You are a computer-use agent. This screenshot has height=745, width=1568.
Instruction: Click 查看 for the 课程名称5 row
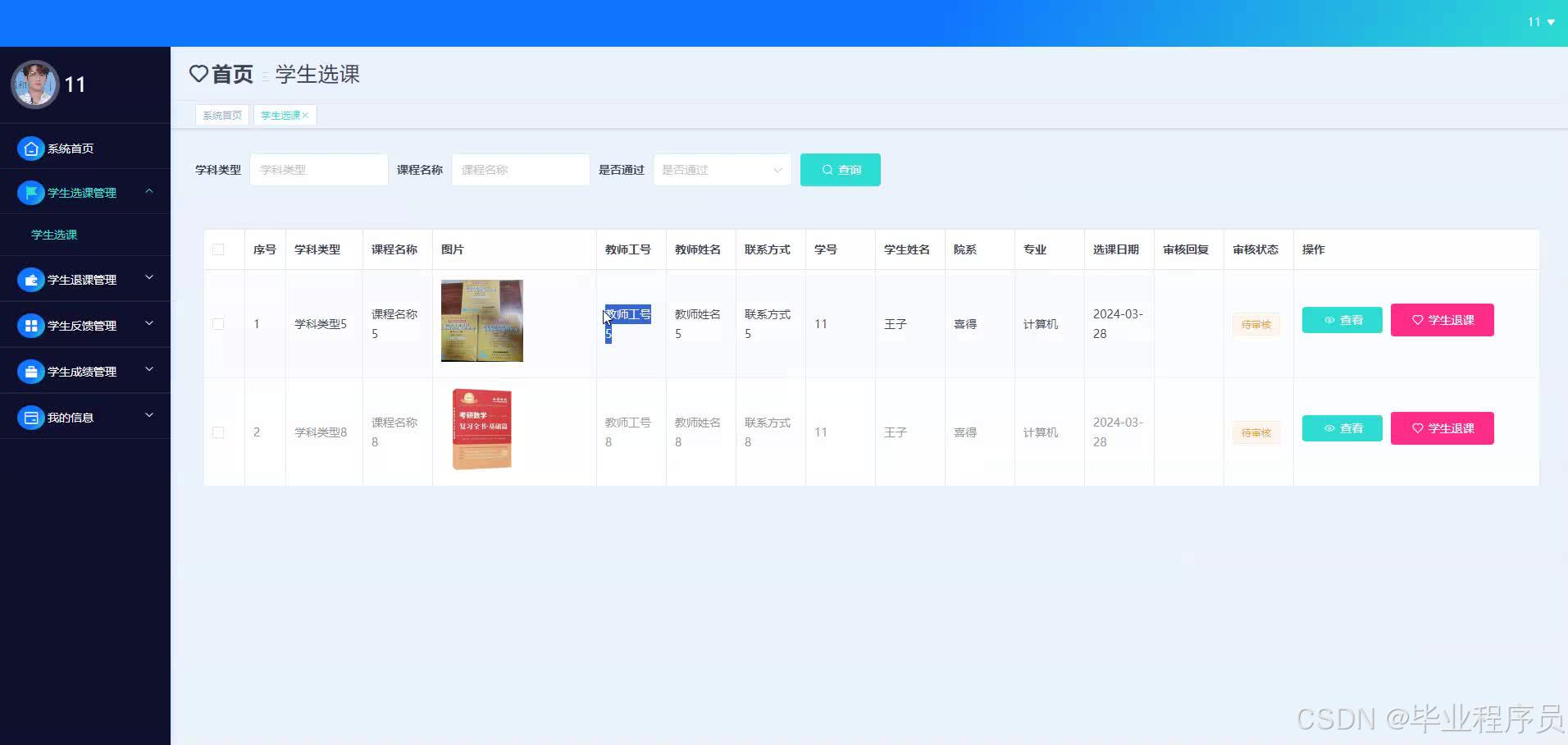tap(1342, 320)
